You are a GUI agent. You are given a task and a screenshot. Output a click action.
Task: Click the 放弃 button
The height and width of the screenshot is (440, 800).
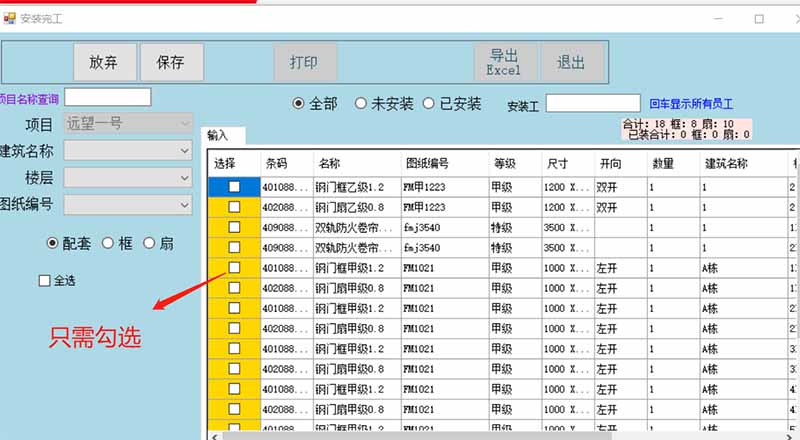(x=104, y=62)
